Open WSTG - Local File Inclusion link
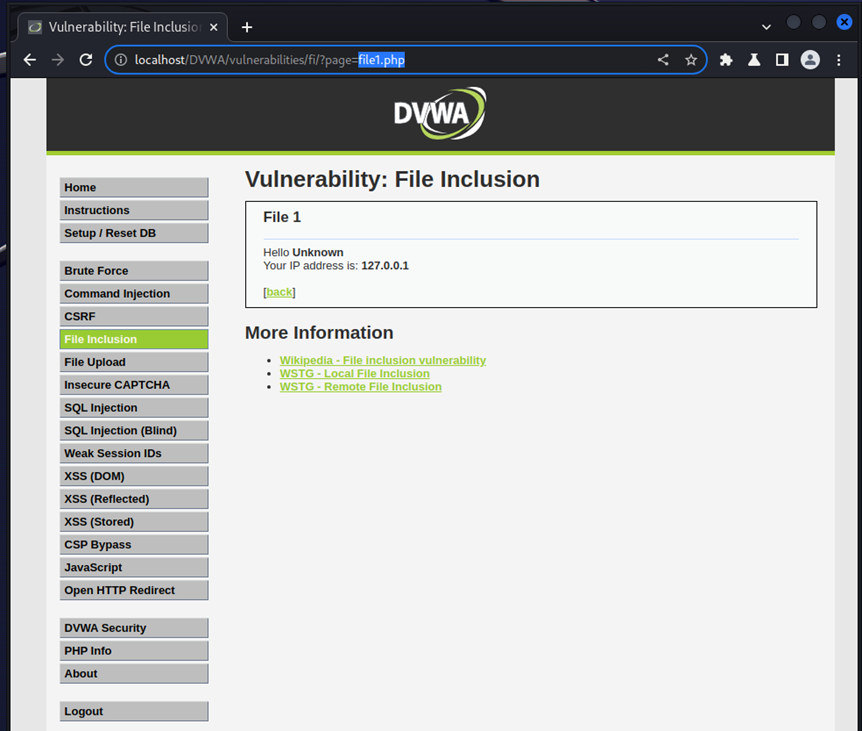The image size is (862, 731). pyautogui.click(x=355, y=374)
